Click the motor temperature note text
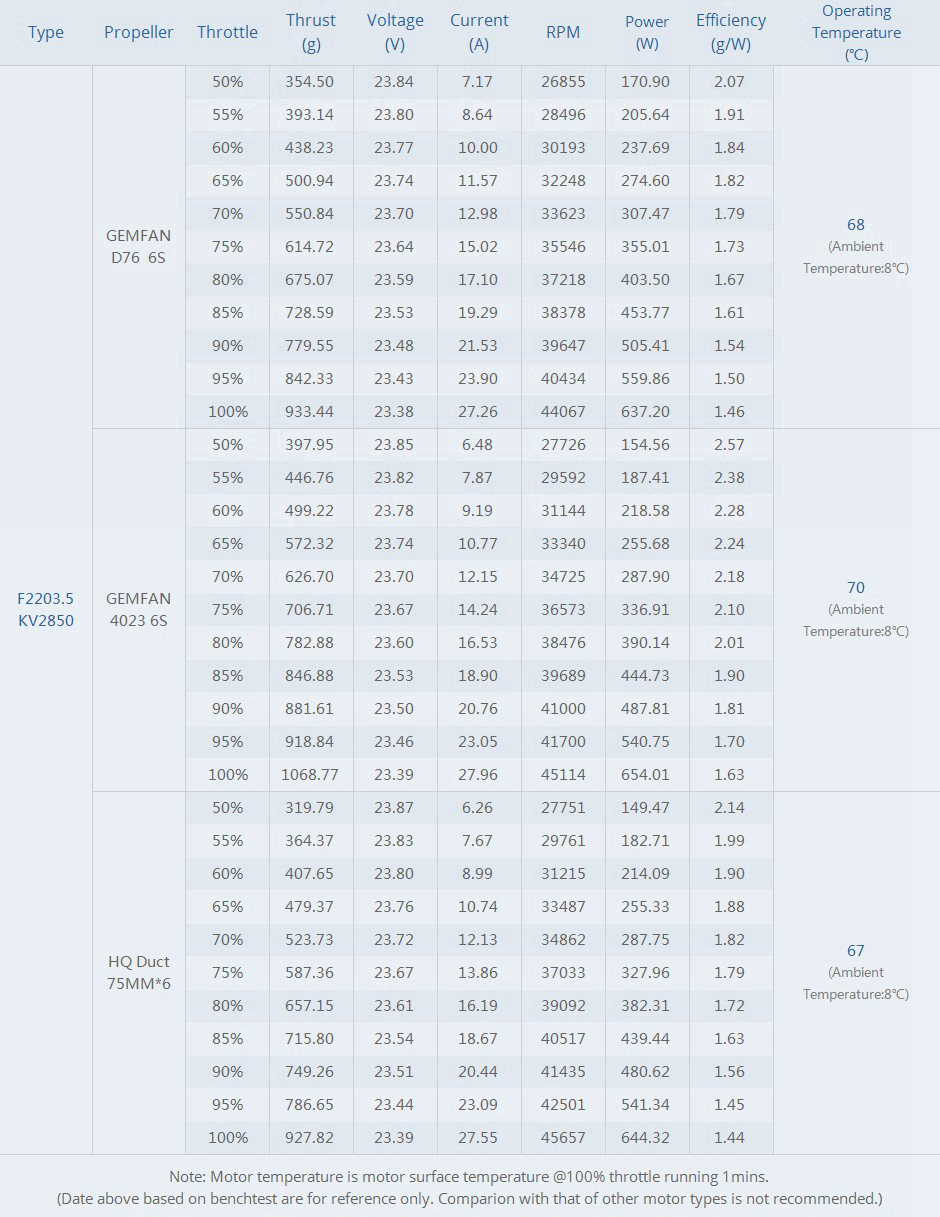940x1217 pixels. click(470, 1177)
